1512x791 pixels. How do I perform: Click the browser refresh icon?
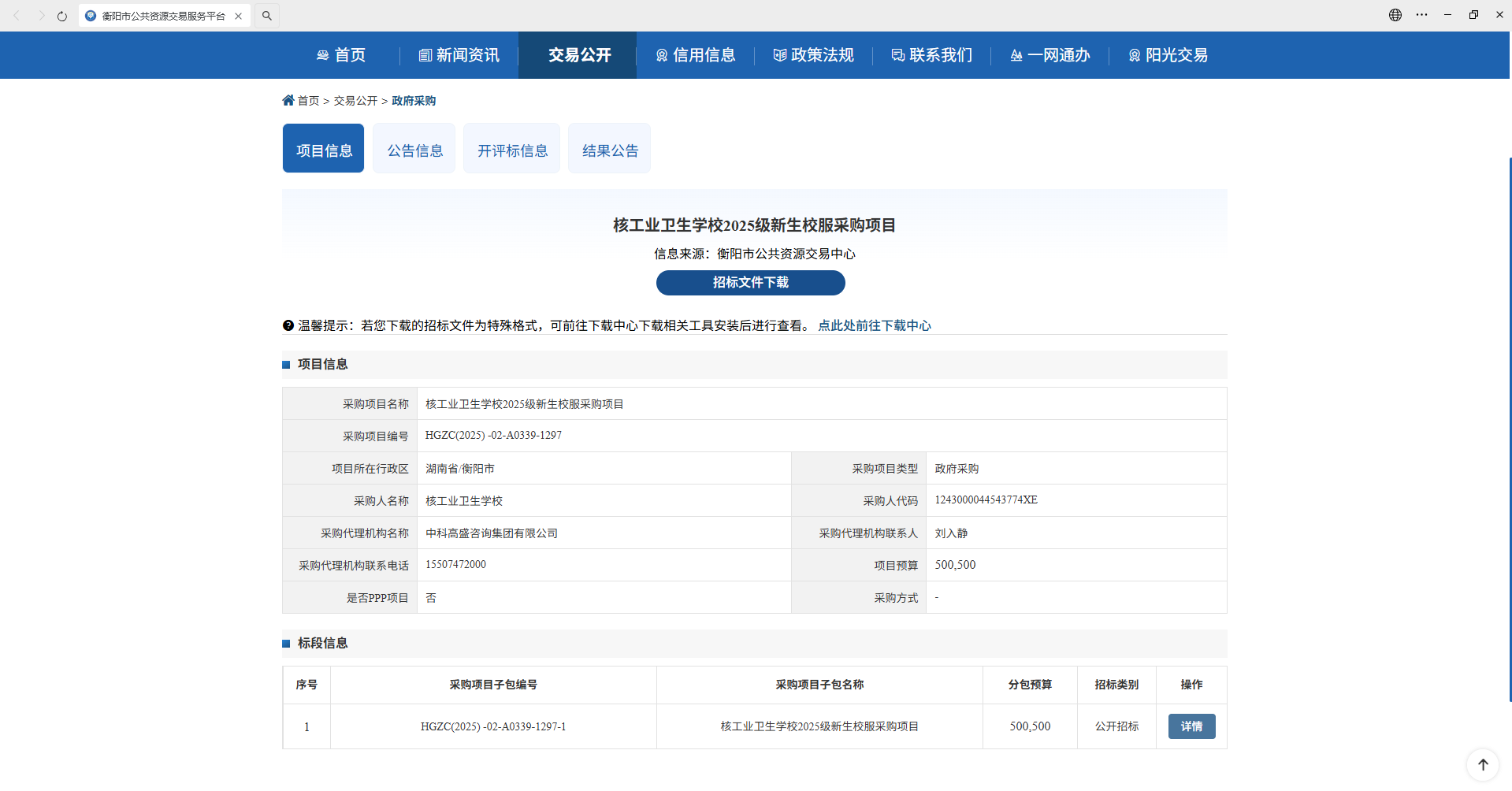point(62,16)
